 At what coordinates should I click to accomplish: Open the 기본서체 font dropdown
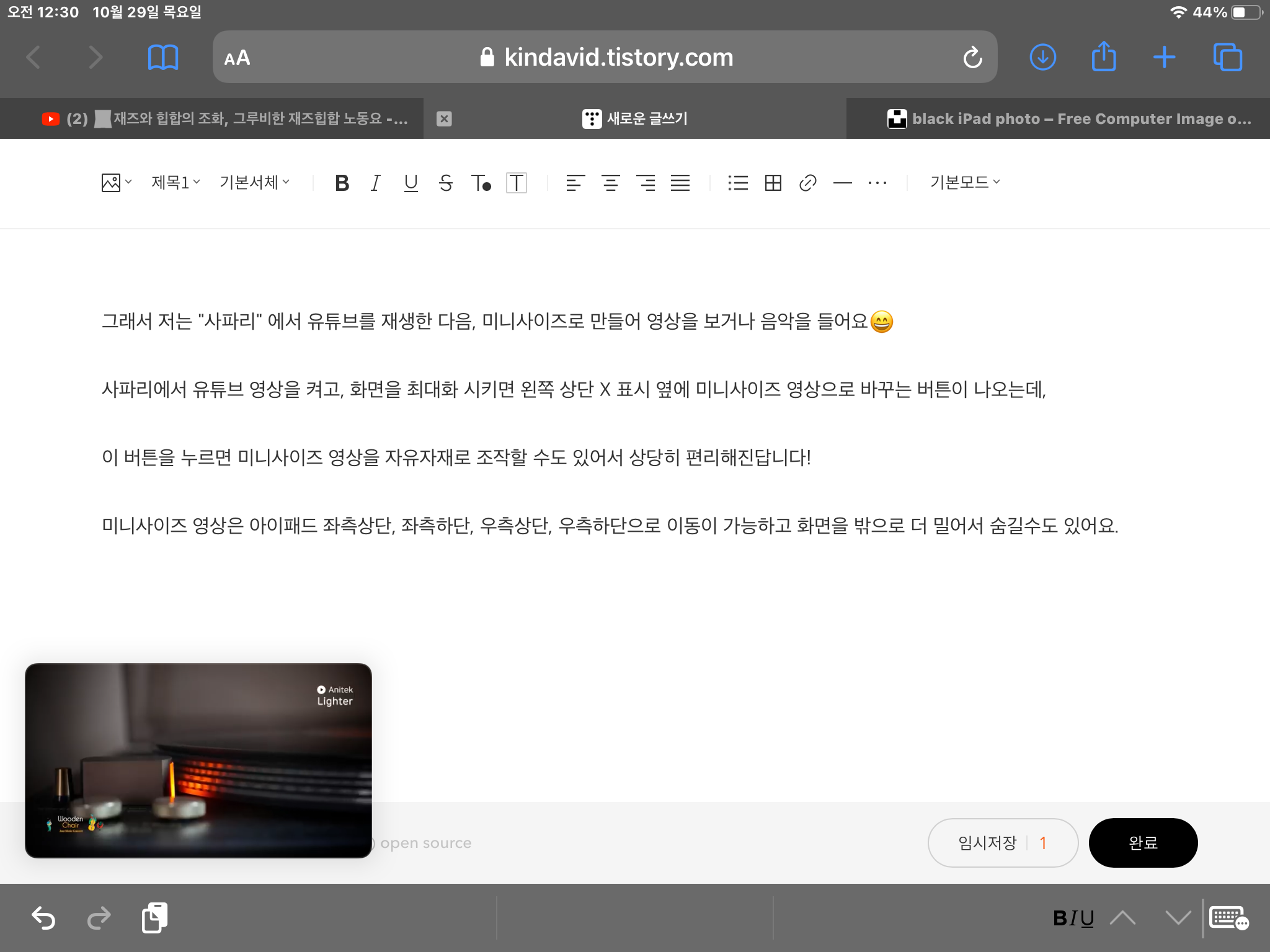point(254,182)
